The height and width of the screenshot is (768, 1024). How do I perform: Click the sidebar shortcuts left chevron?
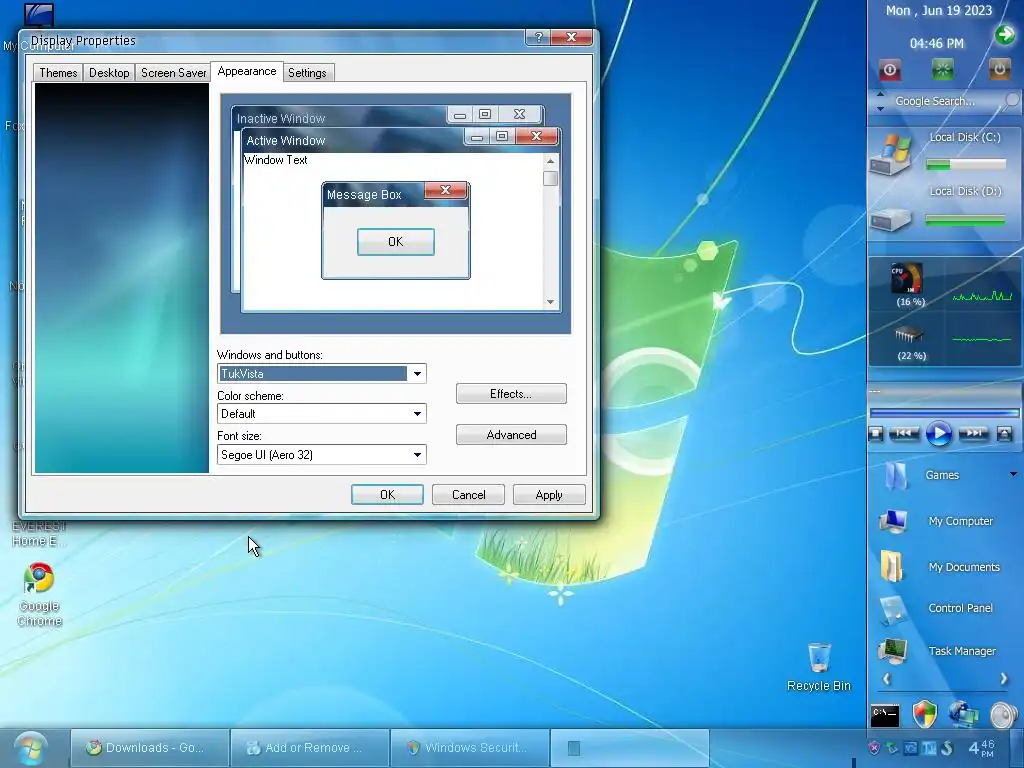tap(886, 679)
